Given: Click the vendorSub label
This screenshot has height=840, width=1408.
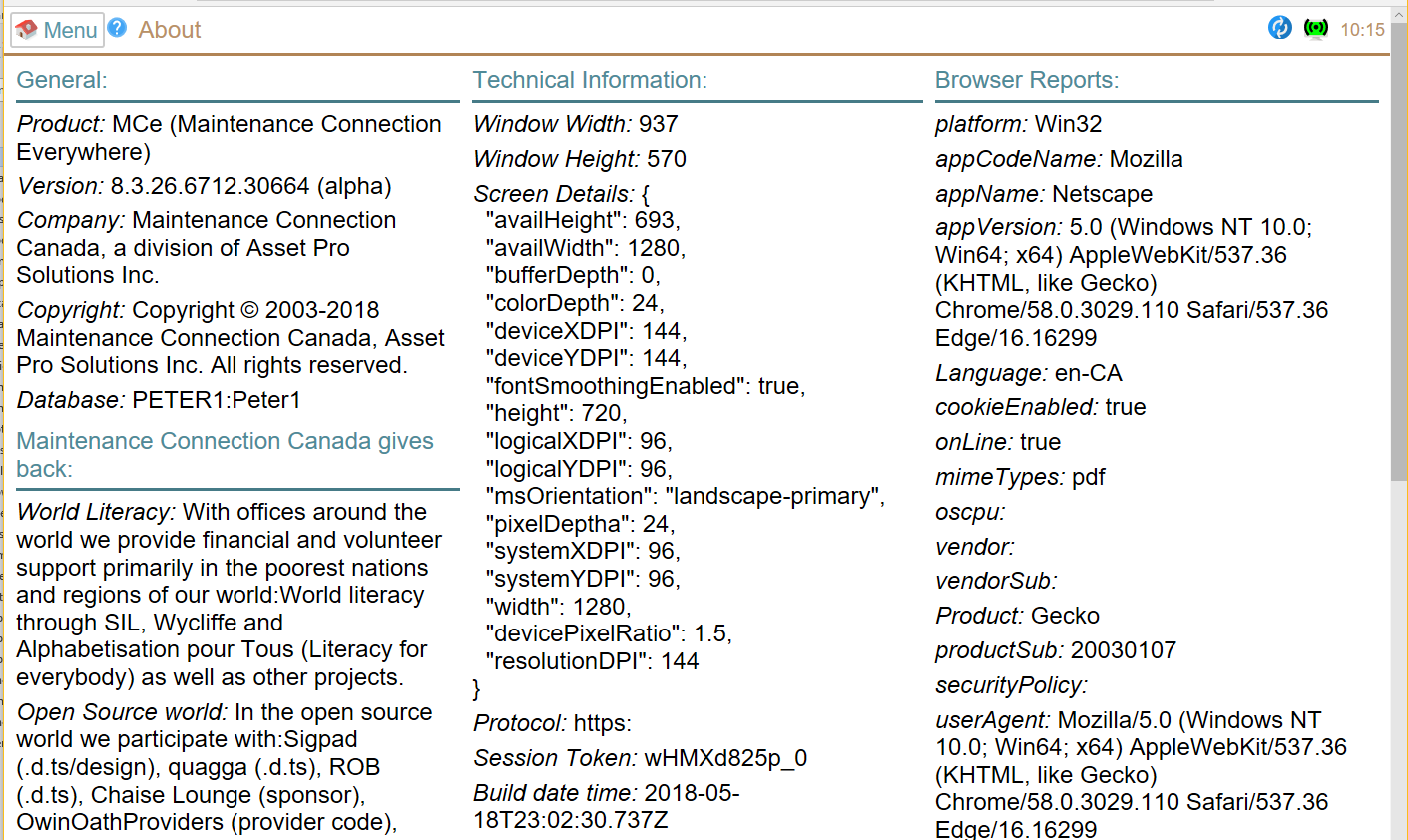Looking at the screenshot, I should (x=996, y=581).
